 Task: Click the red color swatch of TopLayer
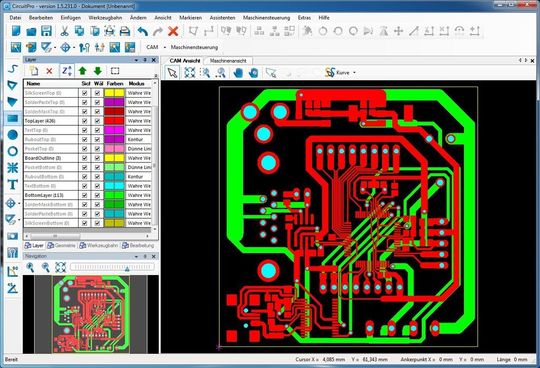(x=114, y=121)
